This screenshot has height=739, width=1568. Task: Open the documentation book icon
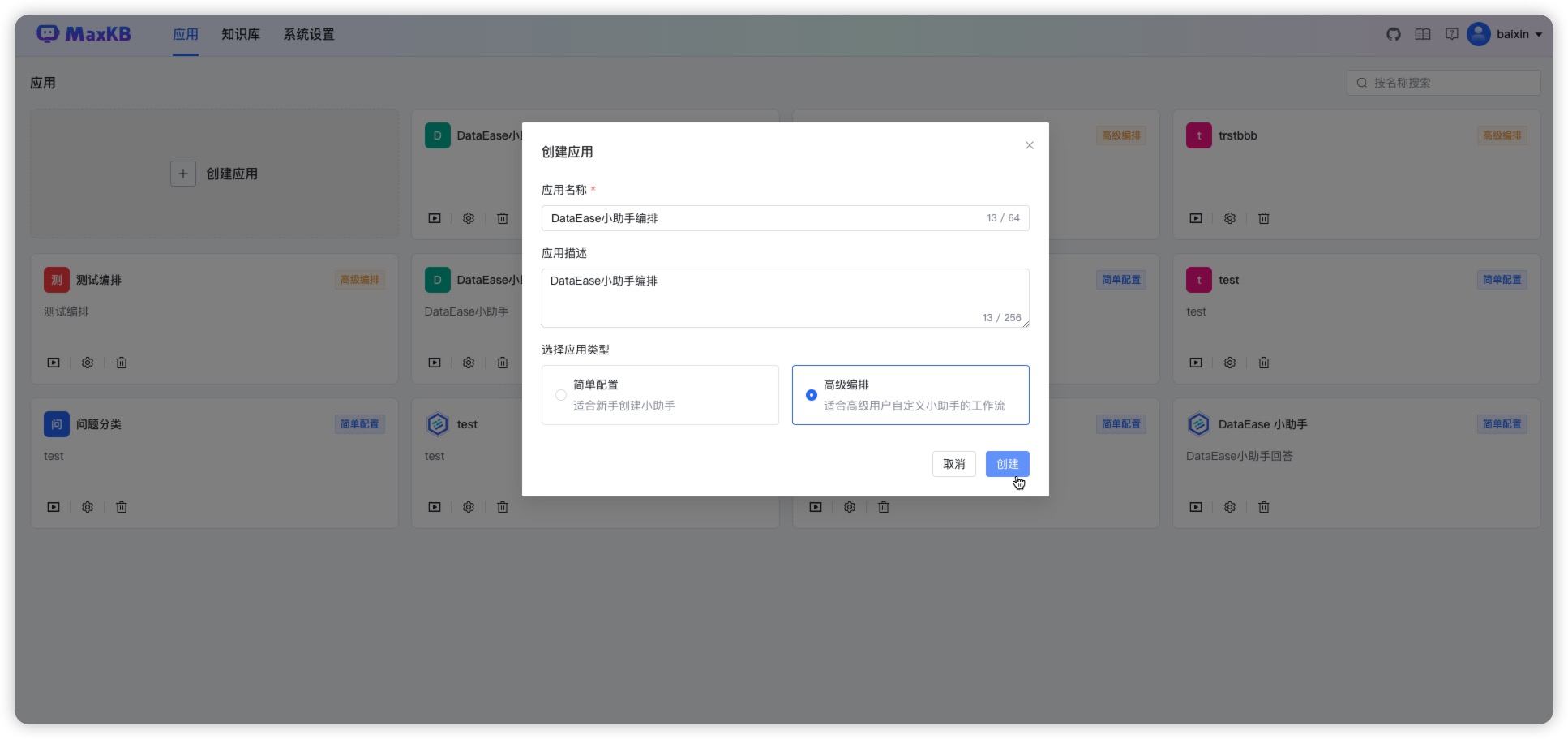coord(1423,34)
